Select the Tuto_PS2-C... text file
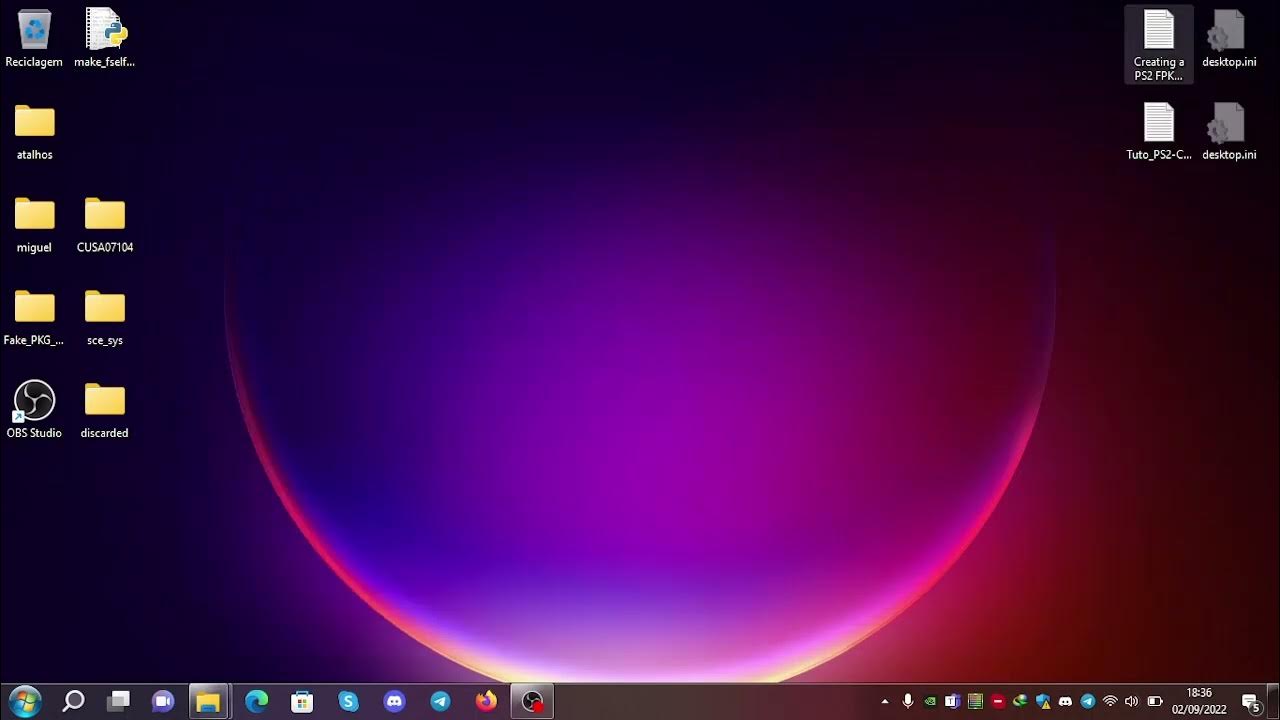1280x720 pixels. point(1158,132)
